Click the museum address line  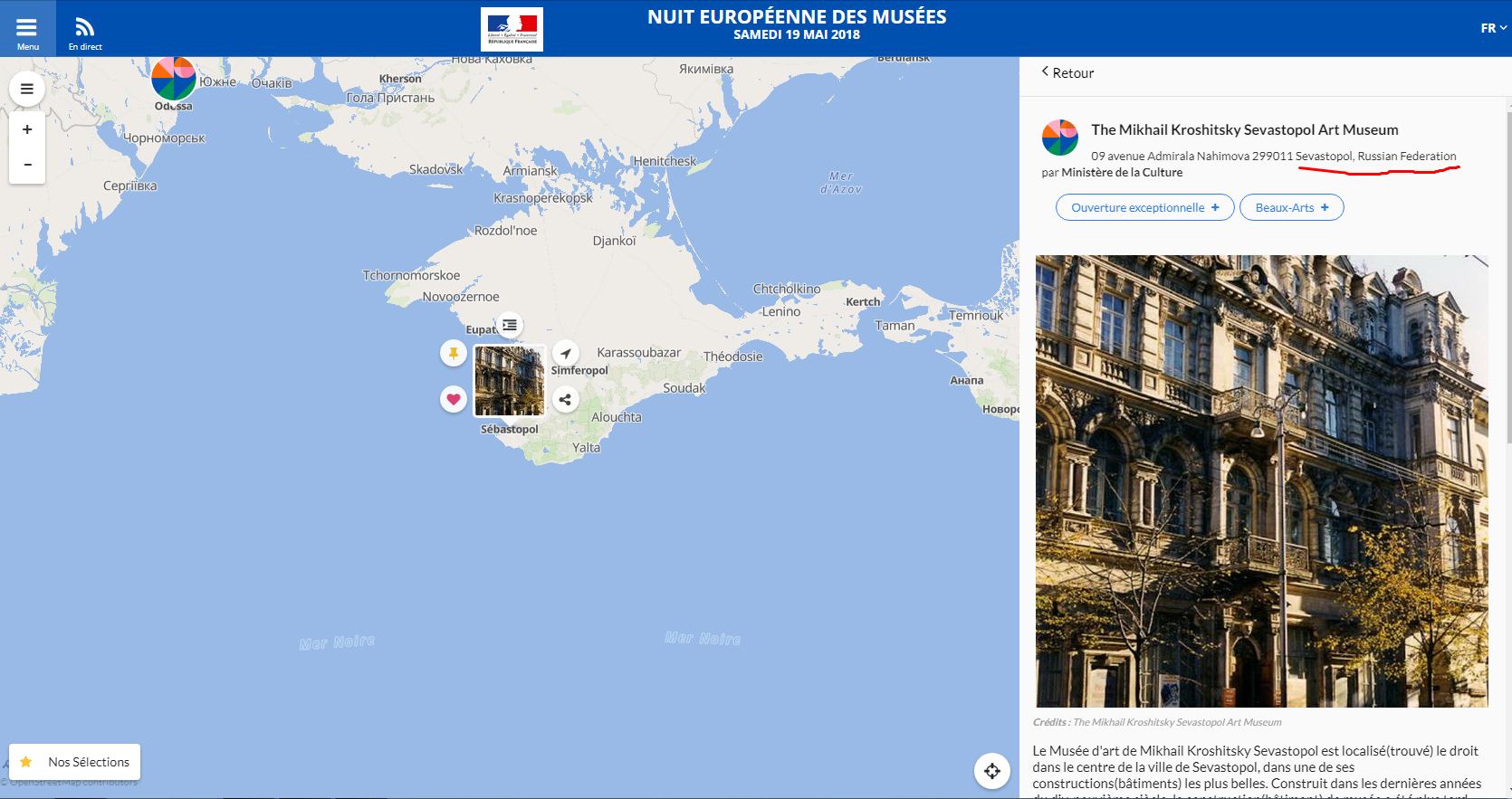(1273, 156)
